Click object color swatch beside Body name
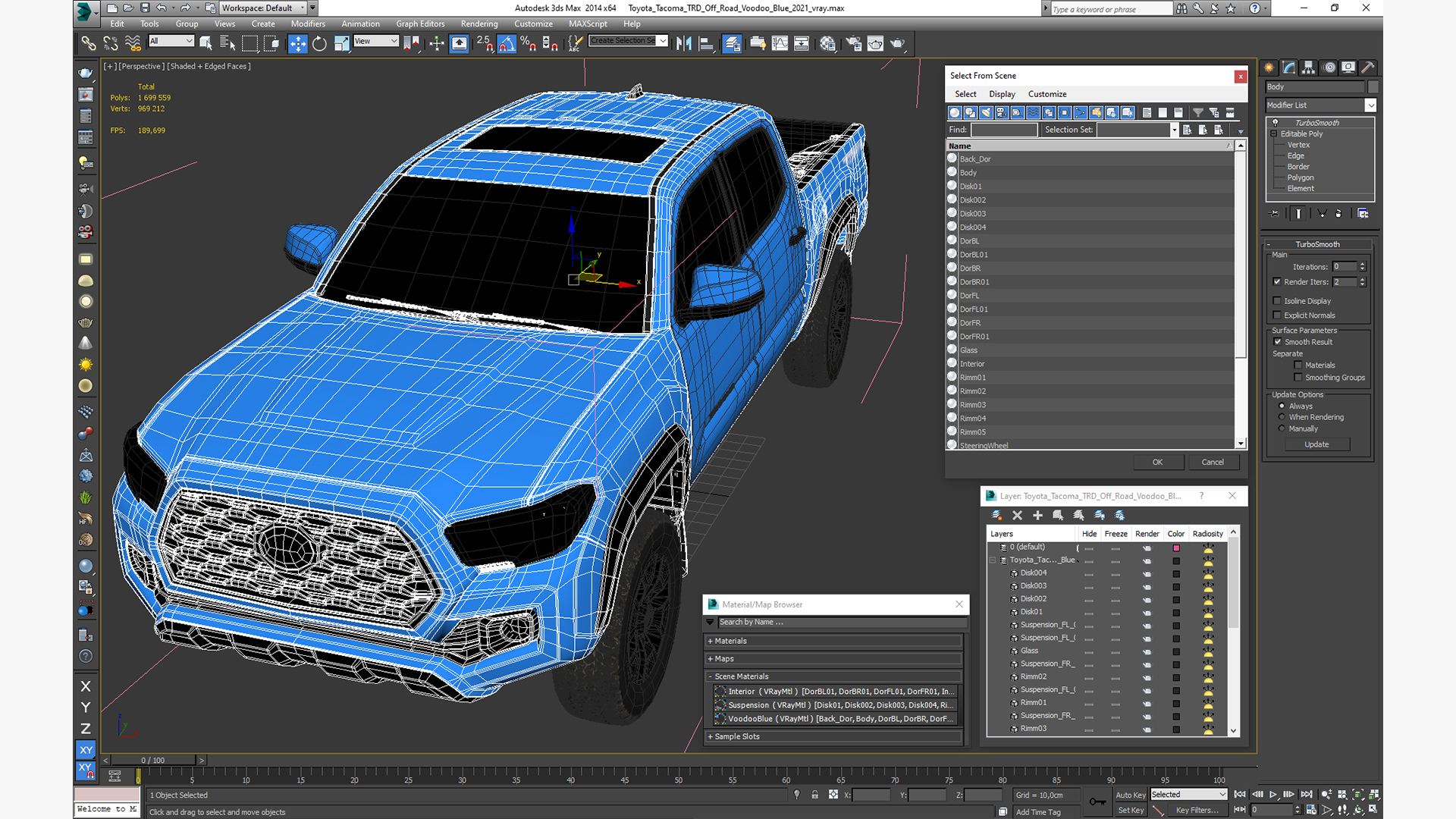Viewport: 1456px width, 819px height. pyautogui.click(x=1373, y=87)
